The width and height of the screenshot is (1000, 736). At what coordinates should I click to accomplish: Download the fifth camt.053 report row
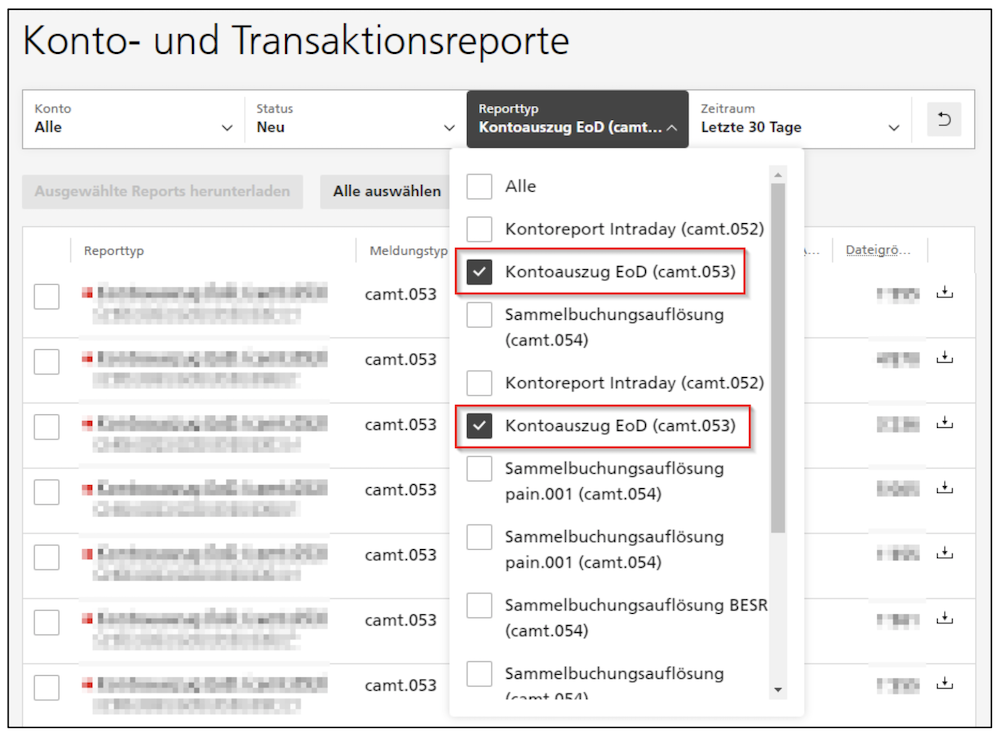click(945, 553)
